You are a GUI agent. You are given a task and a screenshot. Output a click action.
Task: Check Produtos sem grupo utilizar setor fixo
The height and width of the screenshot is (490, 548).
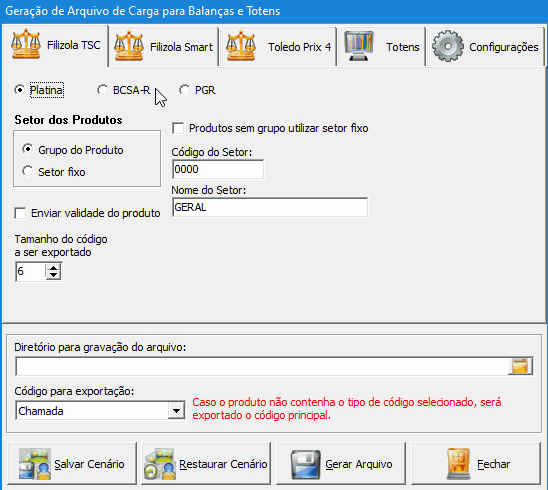[x=178, y=128]
